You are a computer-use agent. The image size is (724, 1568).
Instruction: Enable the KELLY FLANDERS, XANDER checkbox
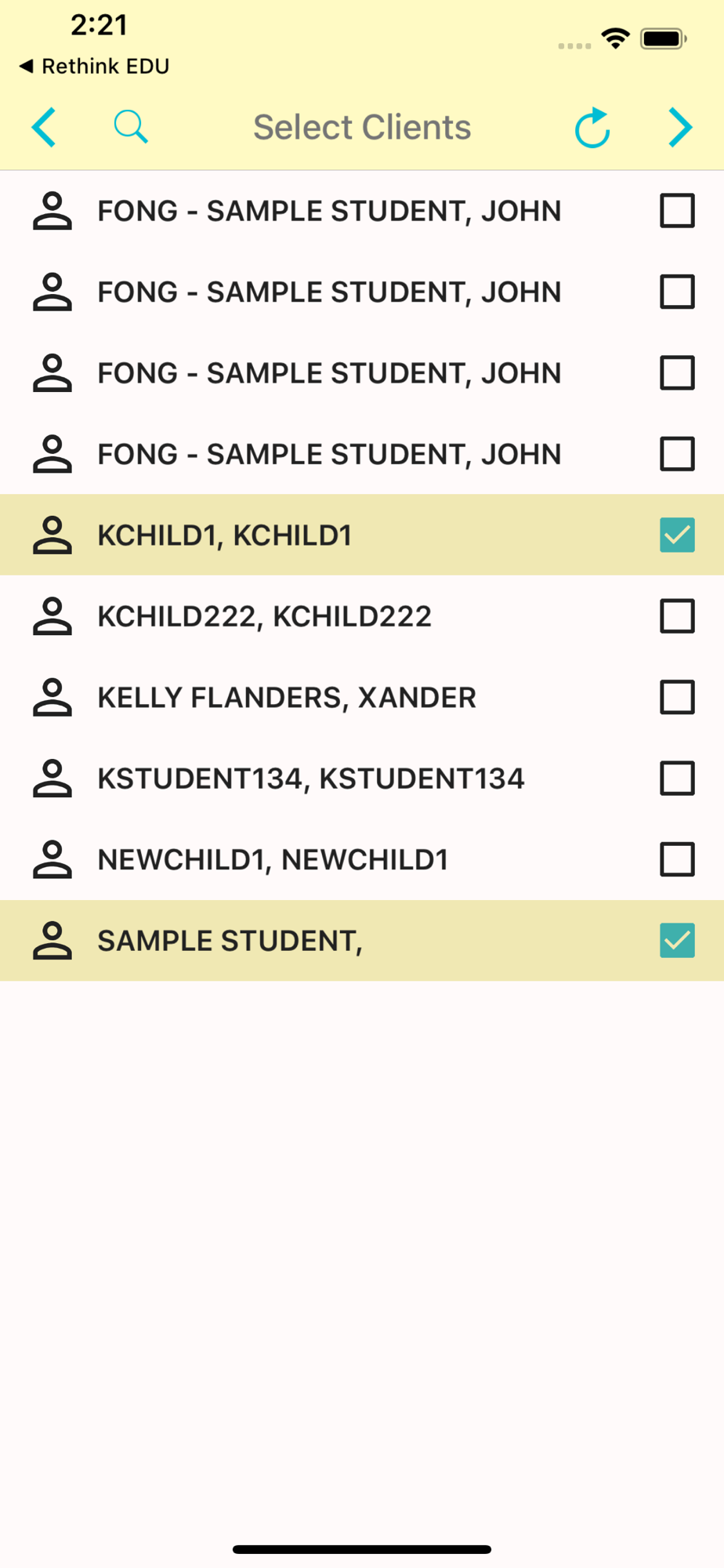pos(677,698)
